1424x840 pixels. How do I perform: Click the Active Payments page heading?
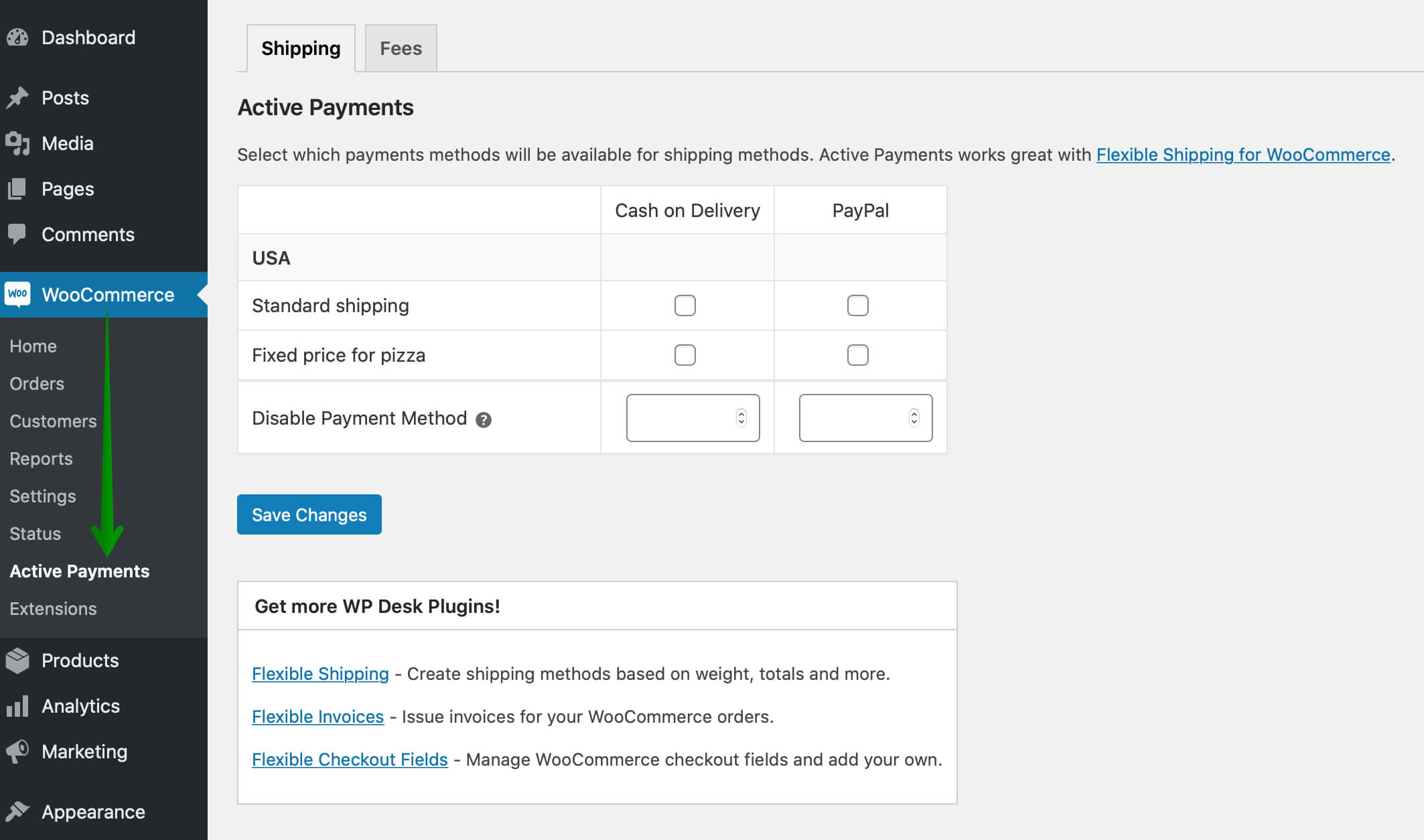click(326, 107)
